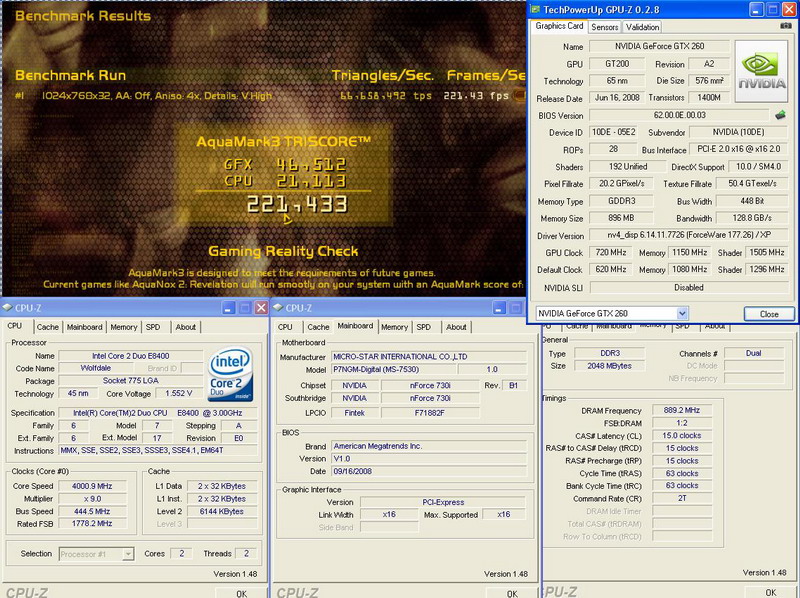Select About tab in CPU-Z mainboard window
The height and width of the screenshot is (598, 800).
pyautogui.click(x=456, y=327)
